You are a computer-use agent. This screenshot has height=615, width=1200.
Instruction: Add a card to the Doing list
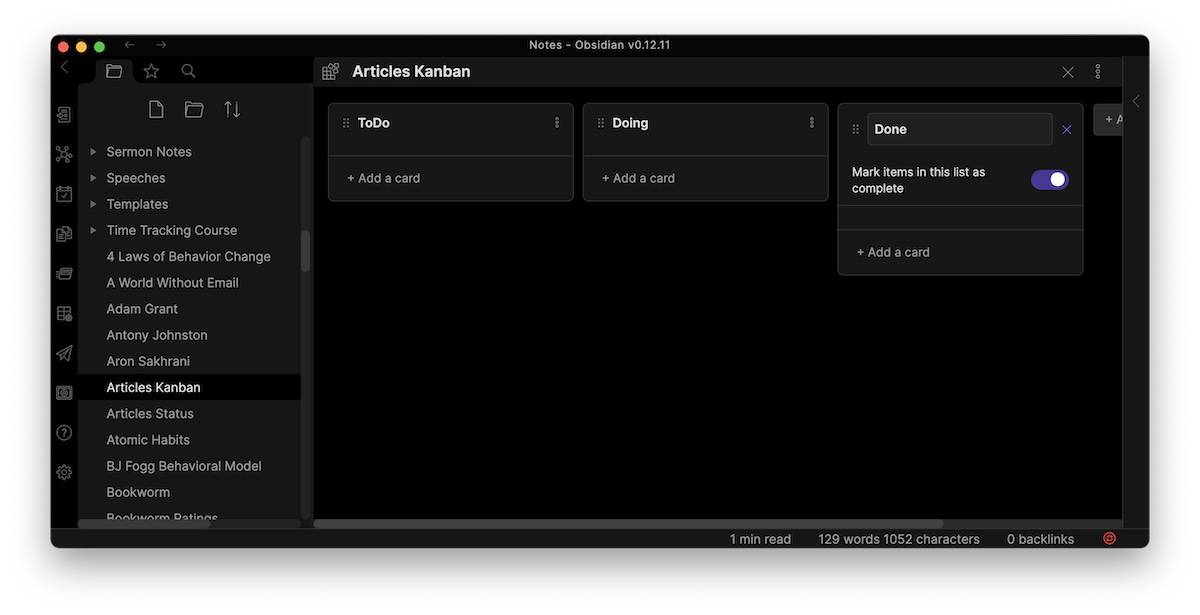(x=639, y=178)
